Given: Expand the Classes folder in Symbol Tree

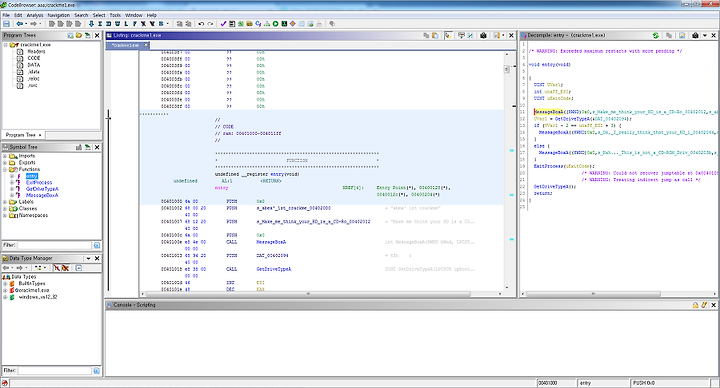Looking at the screenshot, I should [x=5, y=208].
